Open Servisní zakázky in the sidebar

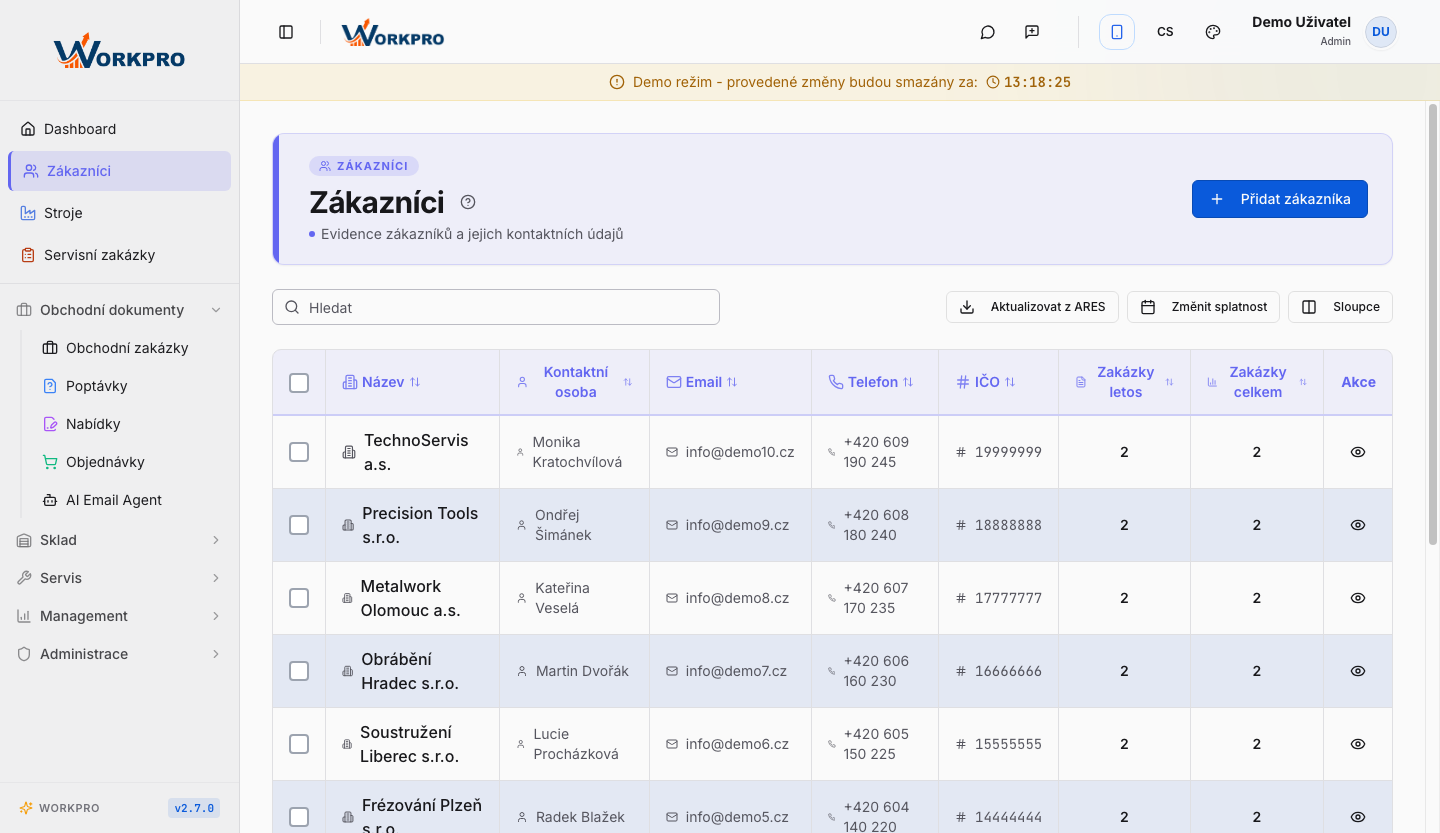click(x=119, y=255)
